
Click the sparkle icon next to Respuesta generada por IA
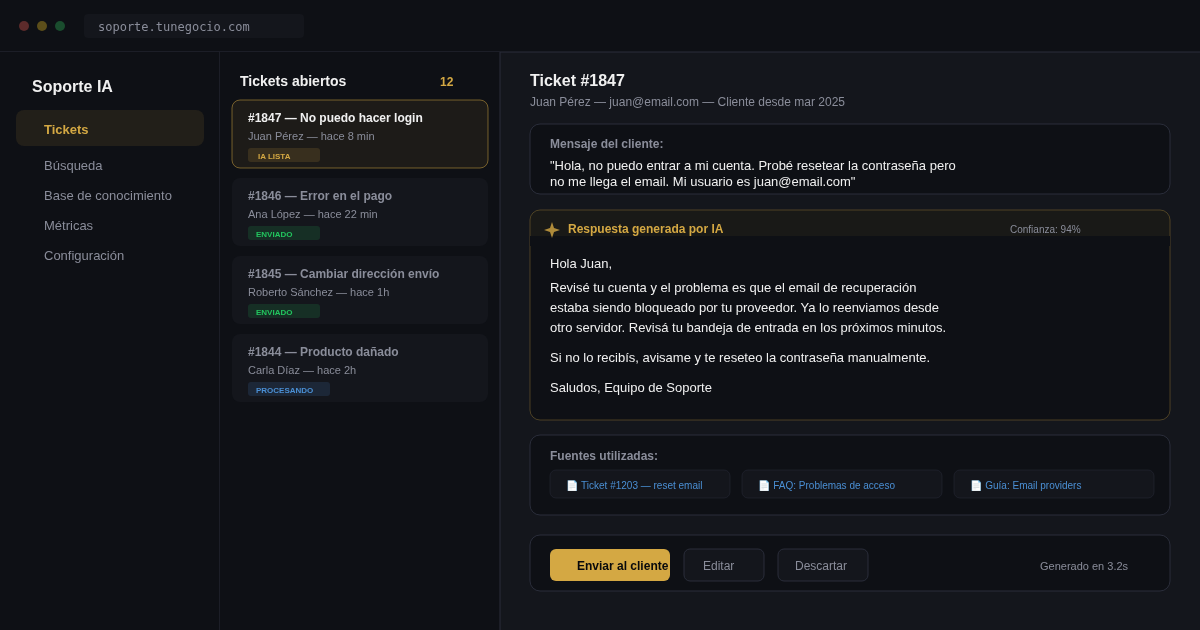click(552, 229)
